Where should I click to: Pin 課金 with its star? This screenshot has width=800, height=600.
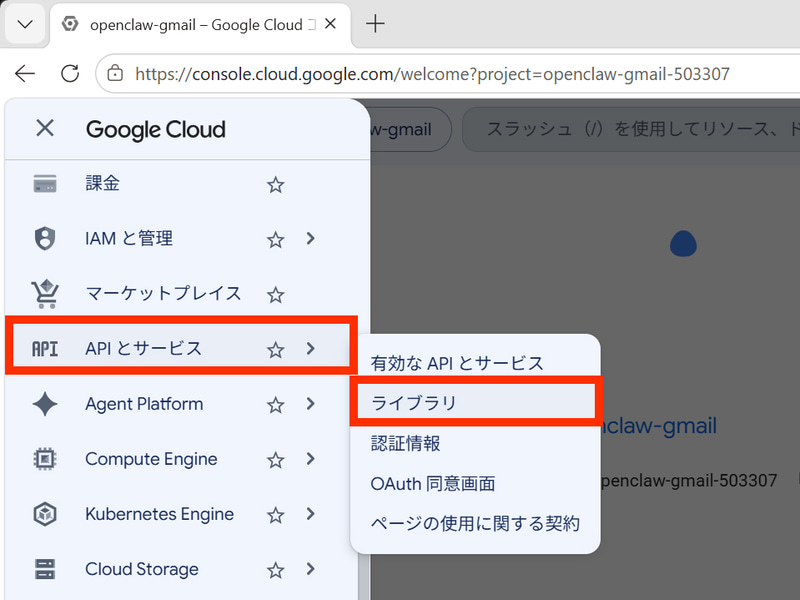click(x=276, y=185)
